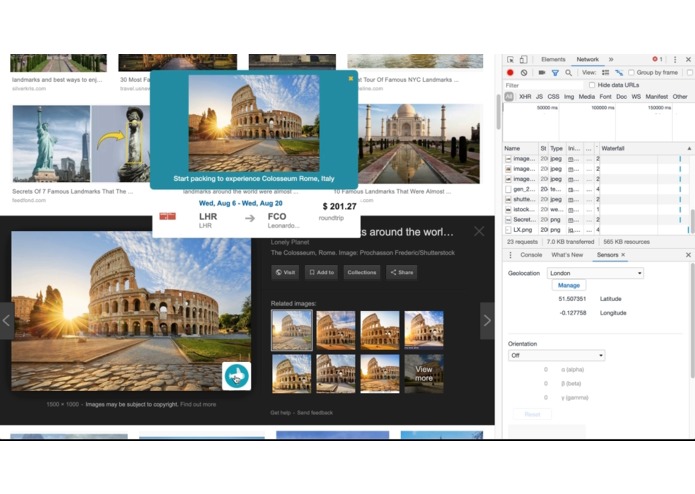
Task: Select the All filter type
Action: click(509, 97)
